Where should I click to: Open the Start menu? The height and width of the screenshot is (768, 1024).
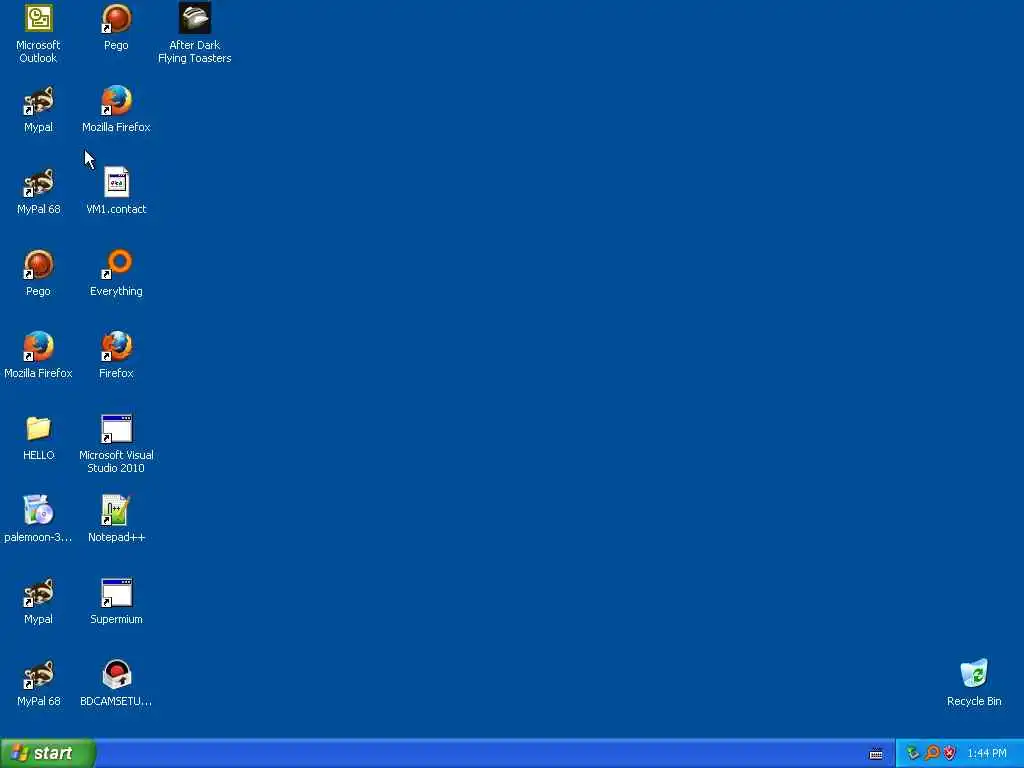pyautogui.click(x=48, y=753)
